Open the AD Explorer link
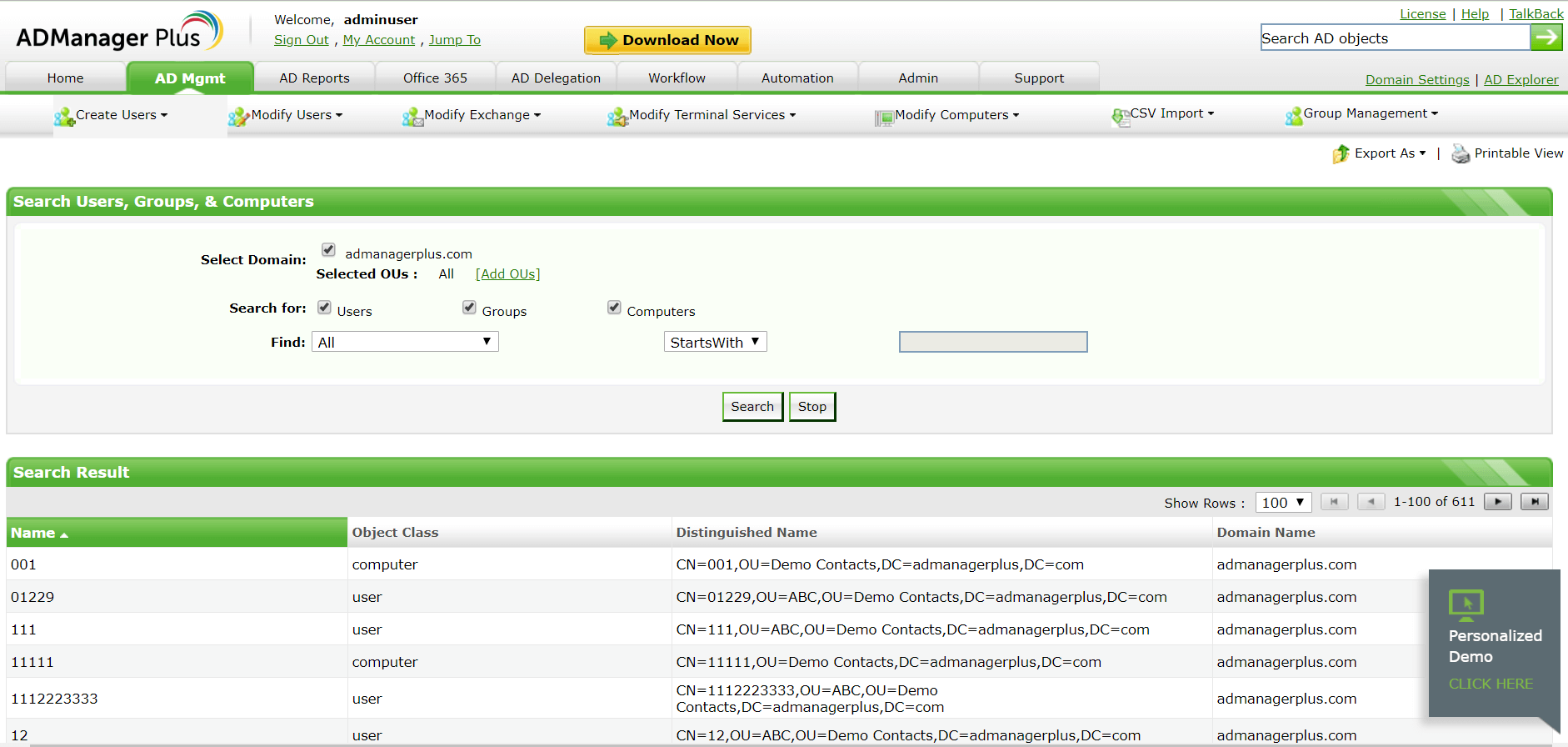 (x=1521, y=80)
